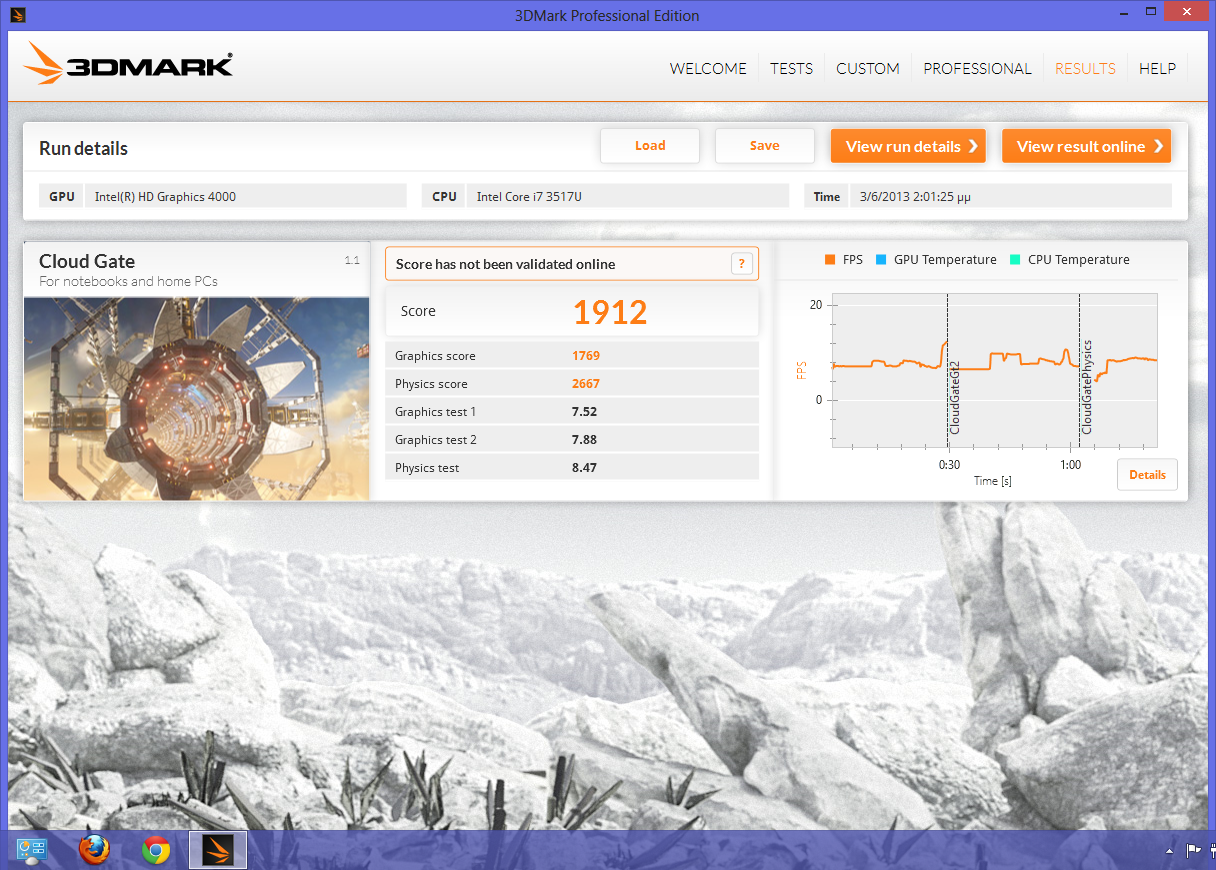1216x870 pixels.
Task: Click the Action Center flag icon
Action: pos(1193,851)
